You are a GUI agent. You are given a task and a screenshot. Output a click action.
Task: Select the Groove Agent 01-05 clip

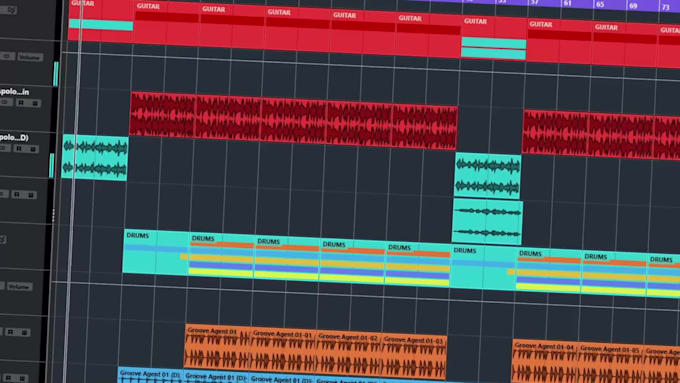coord(611,364)
